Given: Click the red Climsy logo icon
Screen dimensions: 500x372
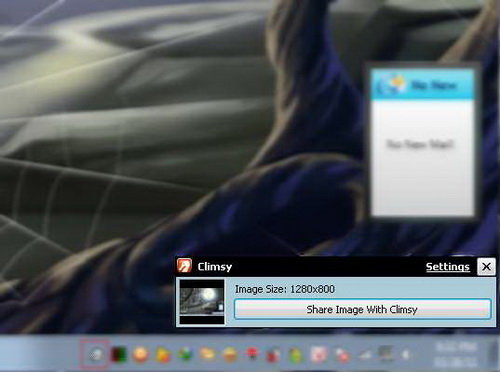Looking at the screenshot, I should point(184,266).
